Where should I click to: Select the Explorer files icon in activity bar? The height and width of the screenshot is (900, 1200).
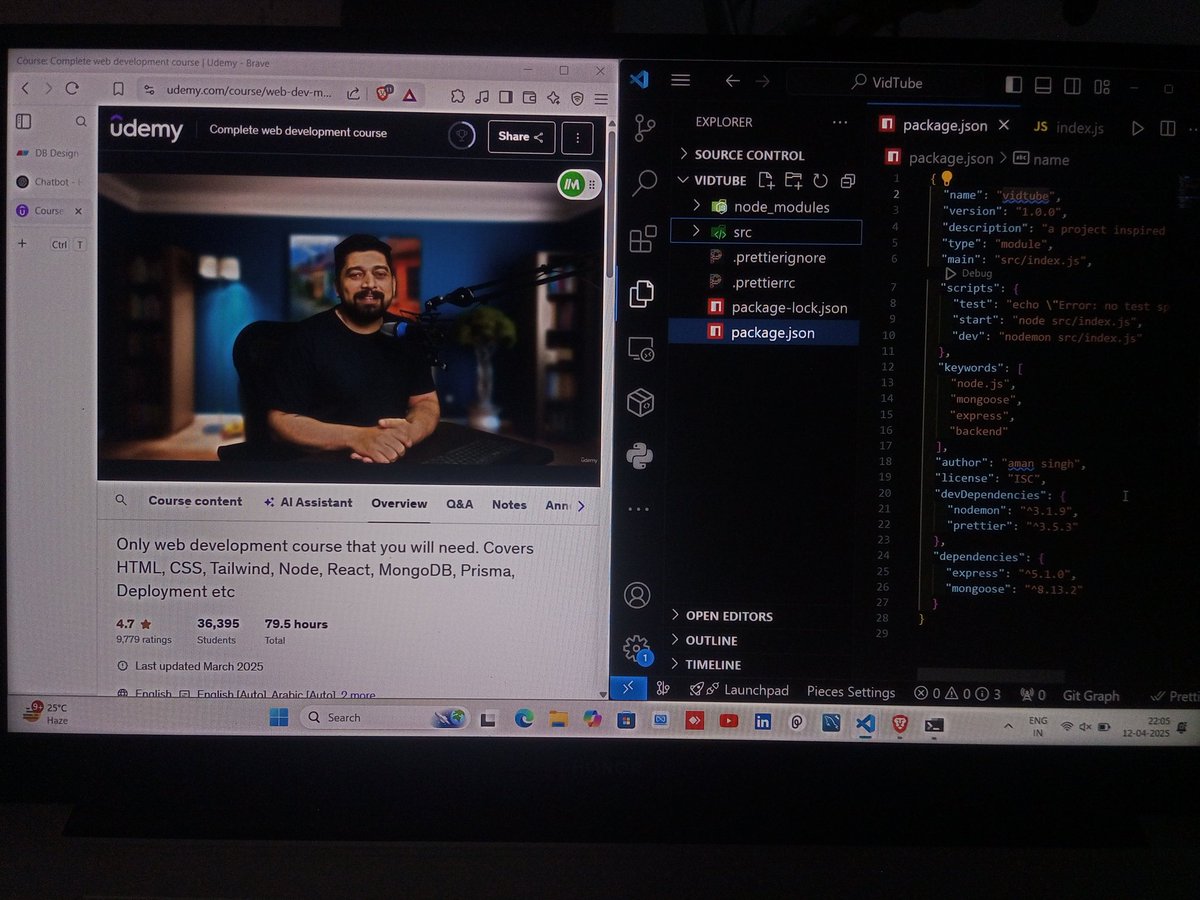[641, 293]
